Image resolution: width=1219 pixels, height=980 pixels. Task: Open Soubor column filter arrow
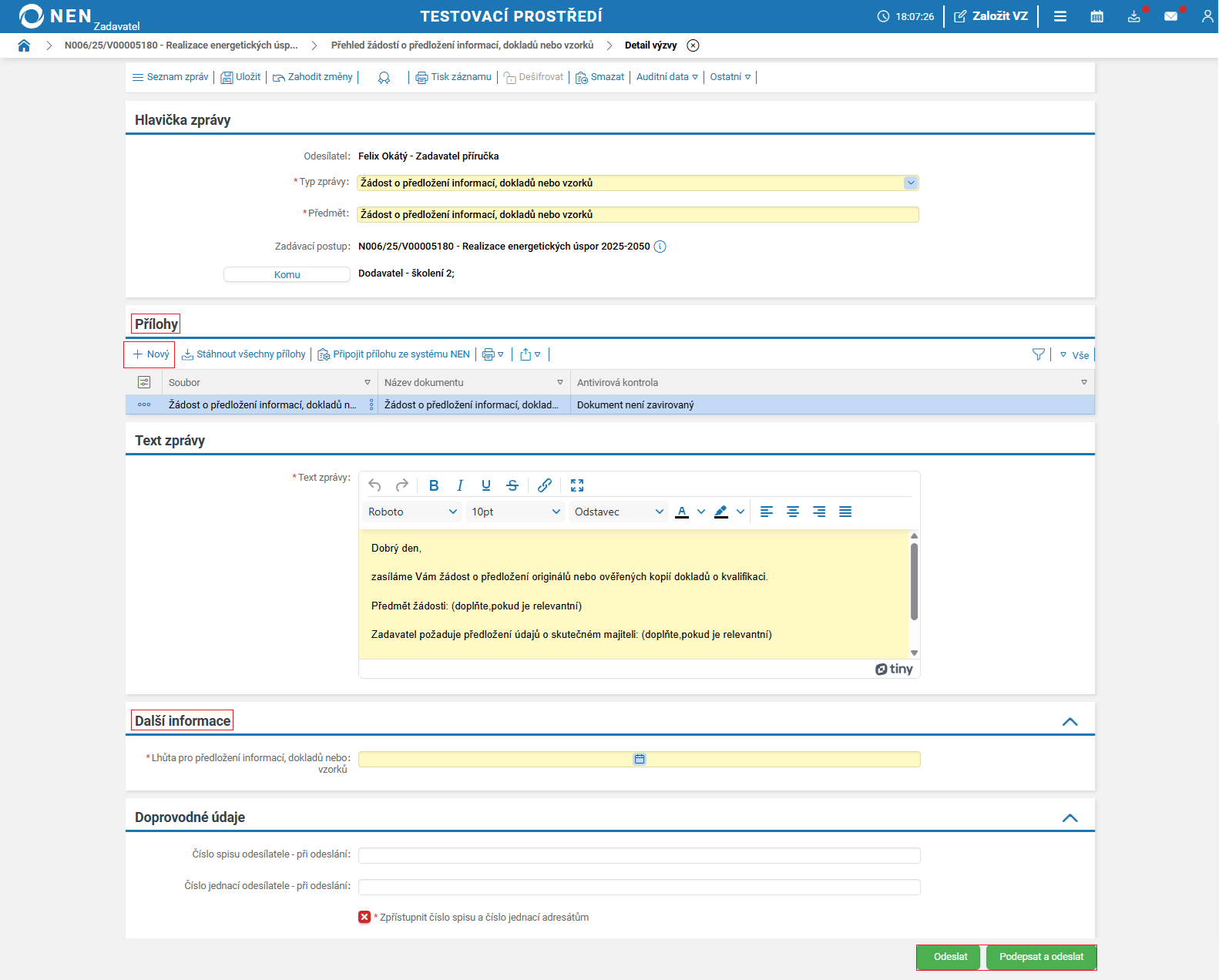click(368, 382)
